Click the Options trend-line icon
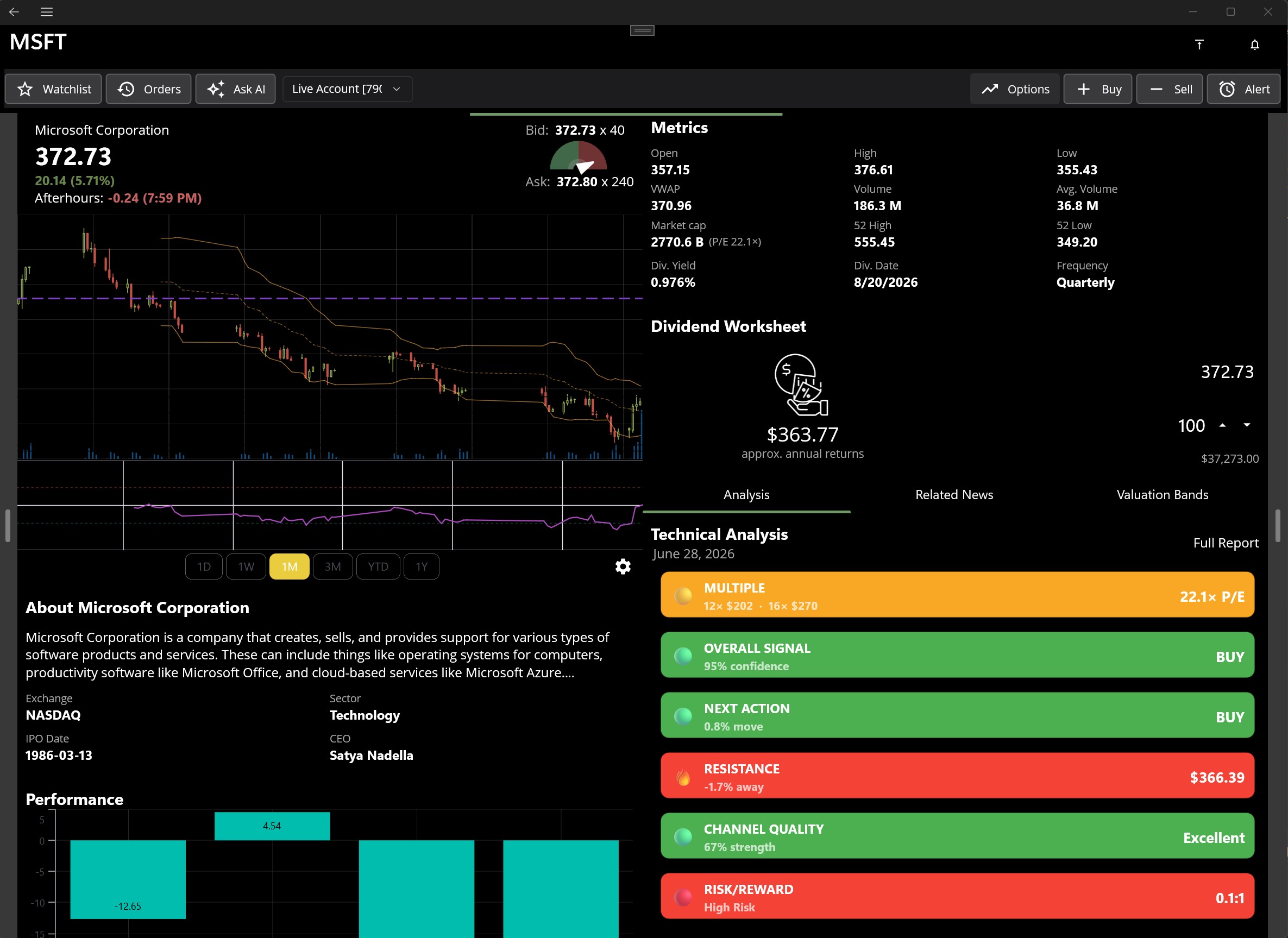This screenshot has width=1288, height=938. 990,89
